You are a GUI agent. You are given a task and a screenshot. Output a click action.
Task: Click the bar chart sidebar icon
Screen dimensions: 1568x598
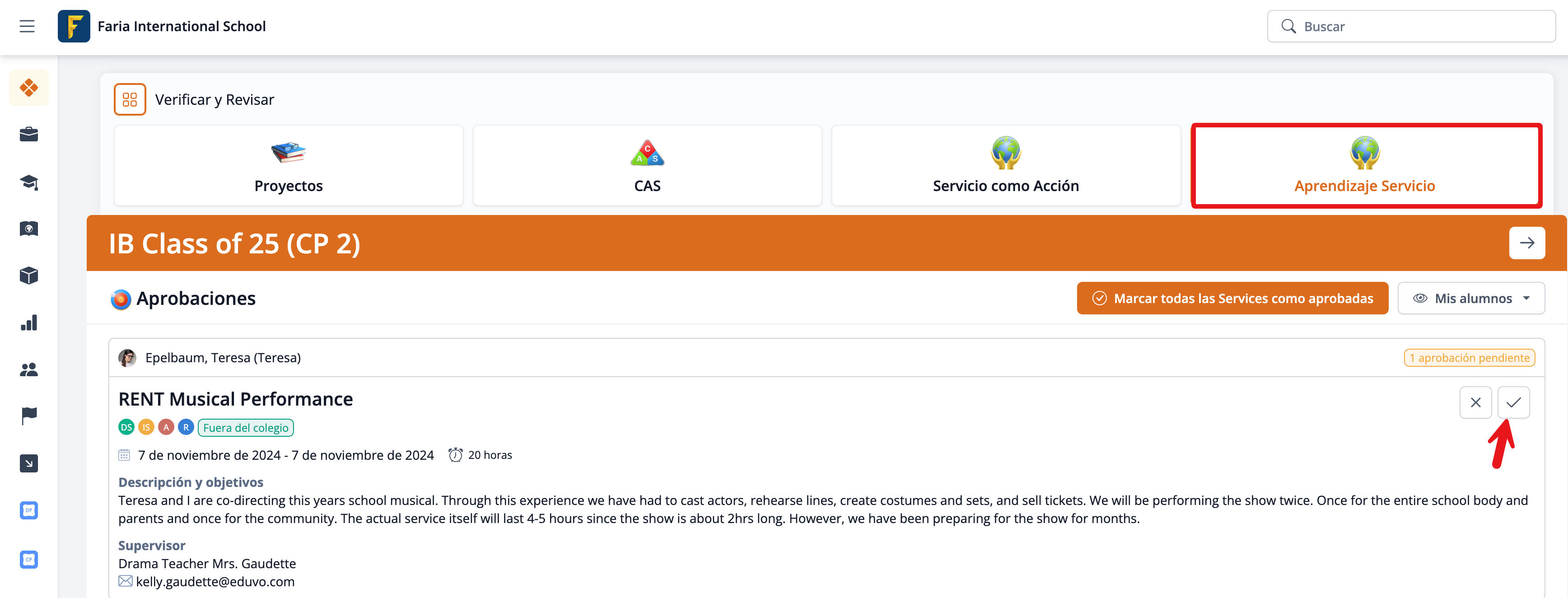coord(28,323)
